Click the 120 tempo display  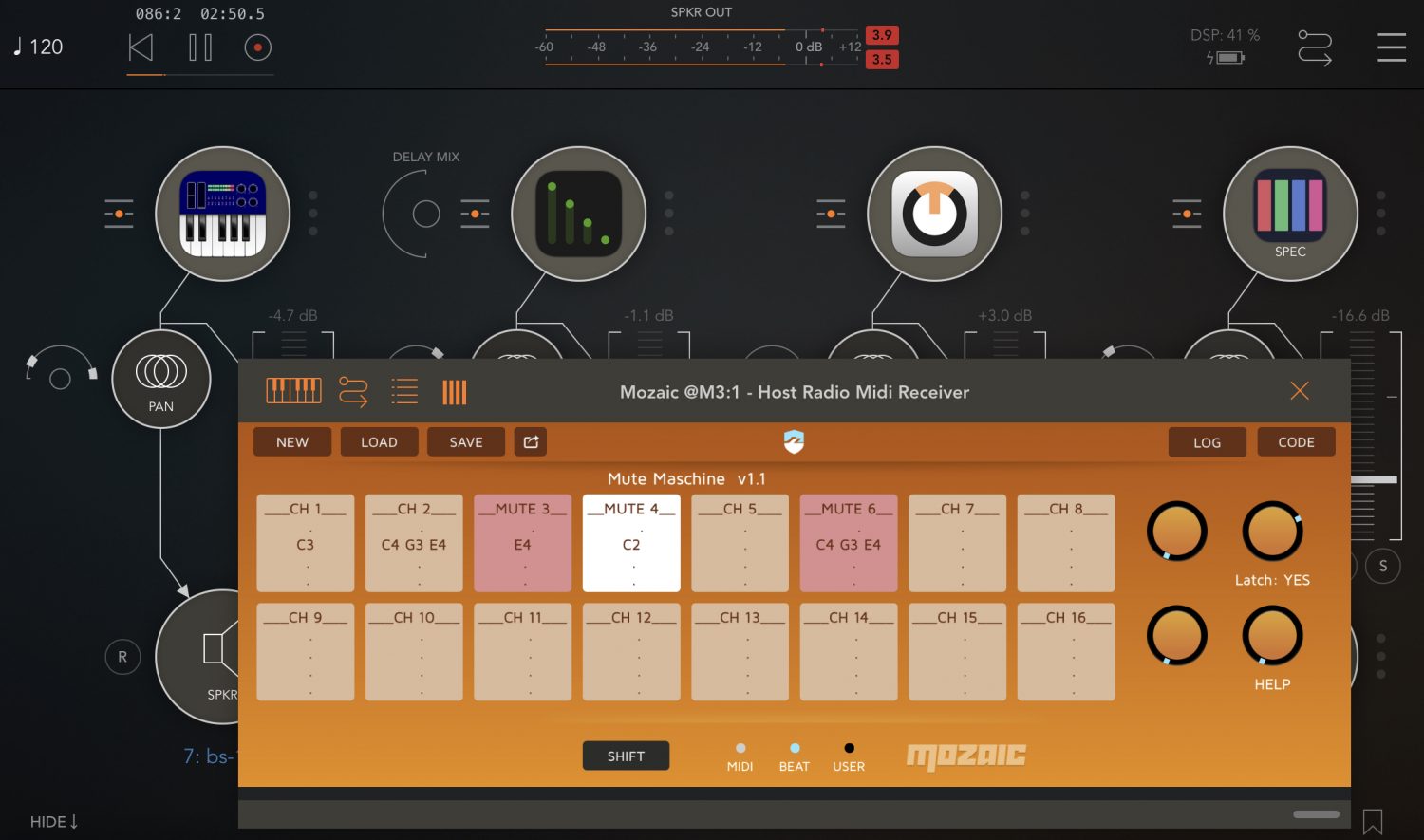coord(38,47)
